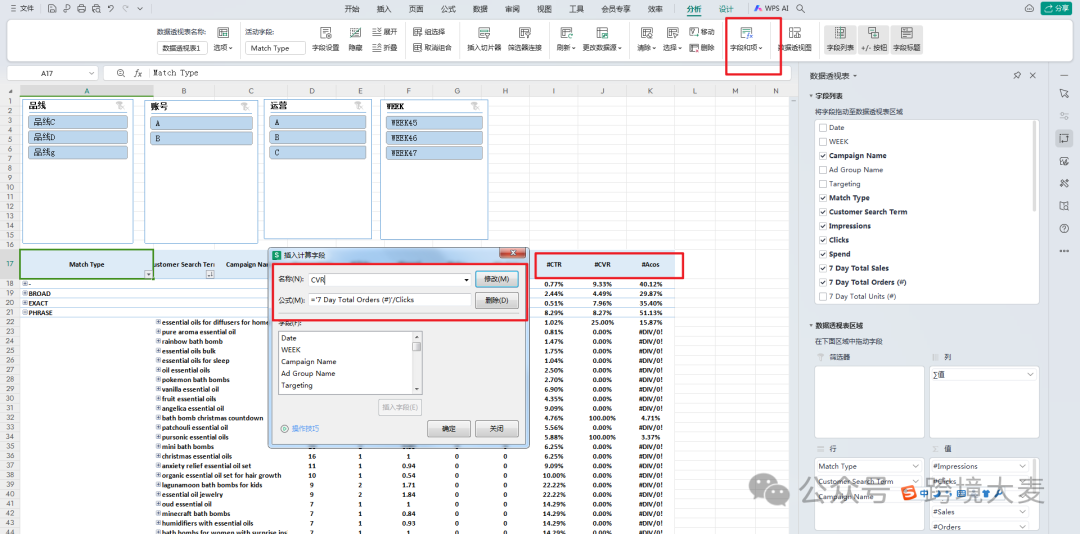Click the Print icon in the quick toolbar
Screen dimensions: 1080x534
81,8
